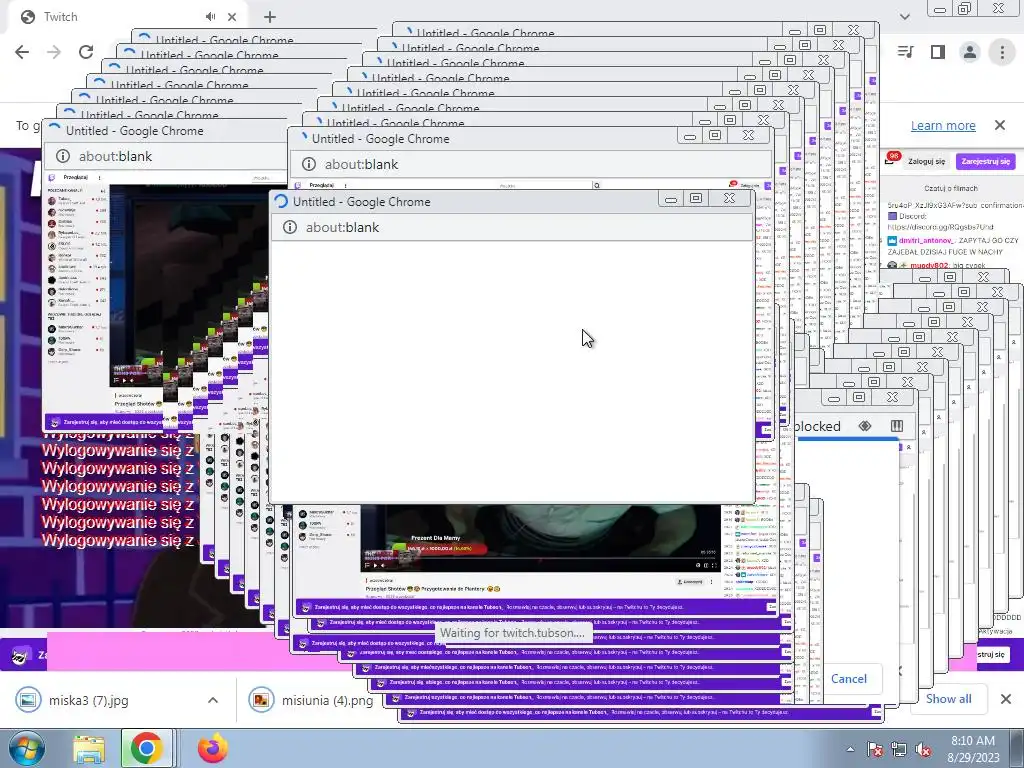Close the Twitch tab
The image size is (1024, 768).
232,17
